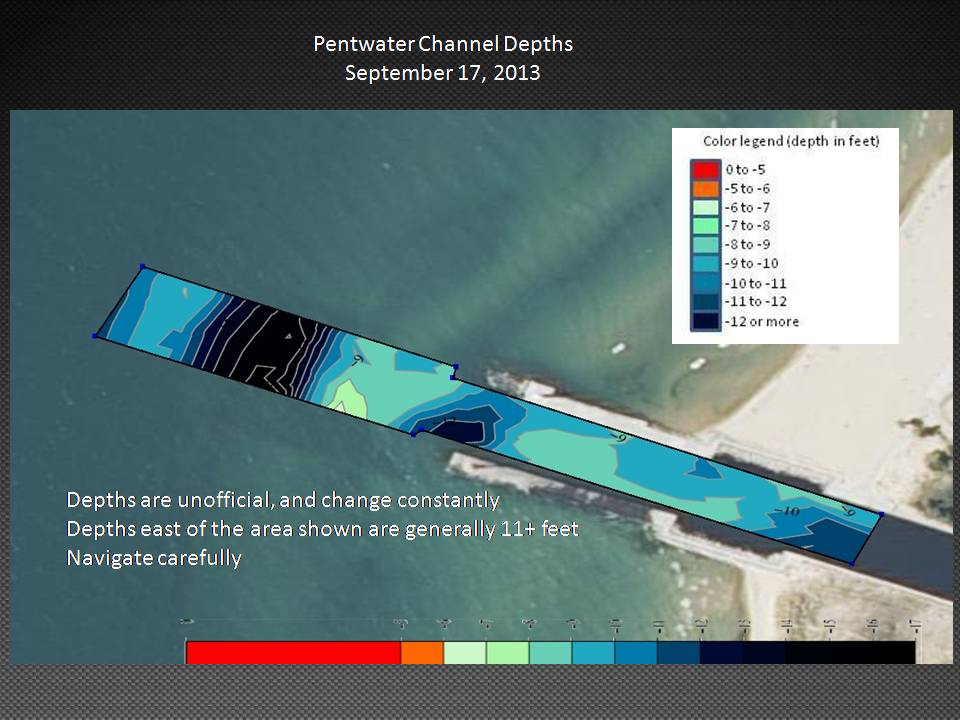Select the orange segment on bottom color scale
Viewport: 960px width, 720px height.
422,652
